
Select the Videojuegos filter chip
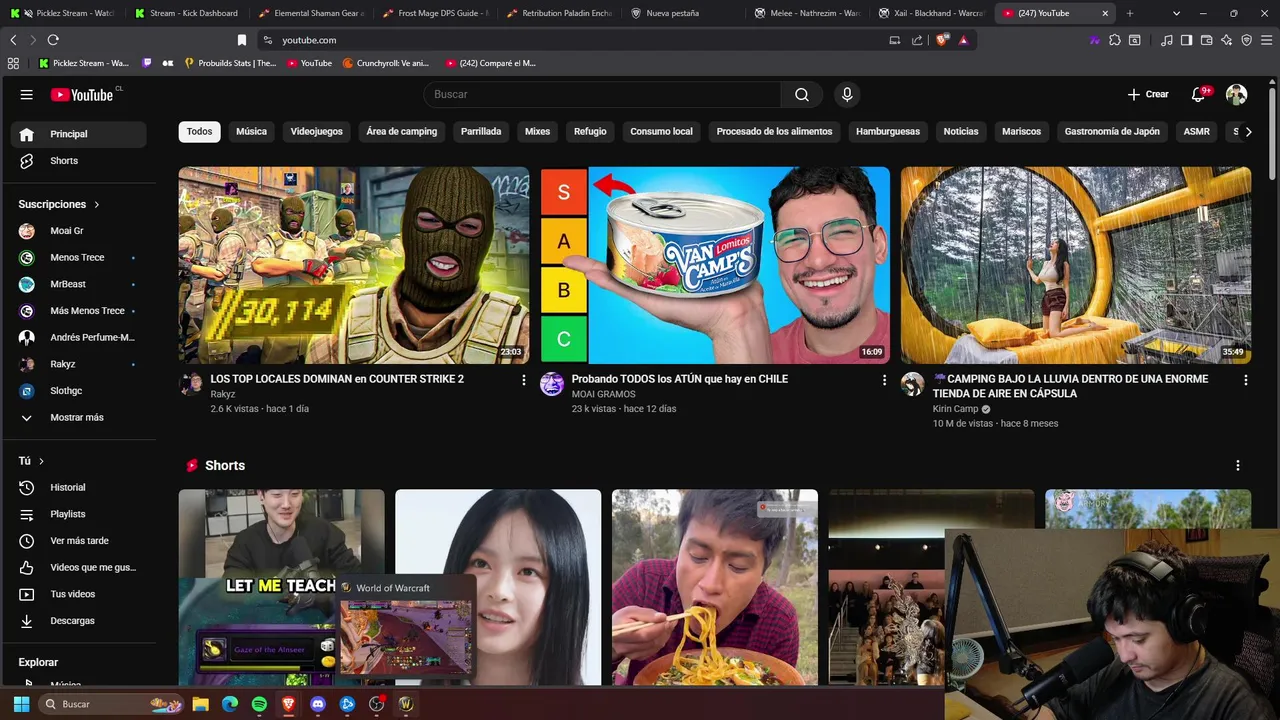(316, 131)
